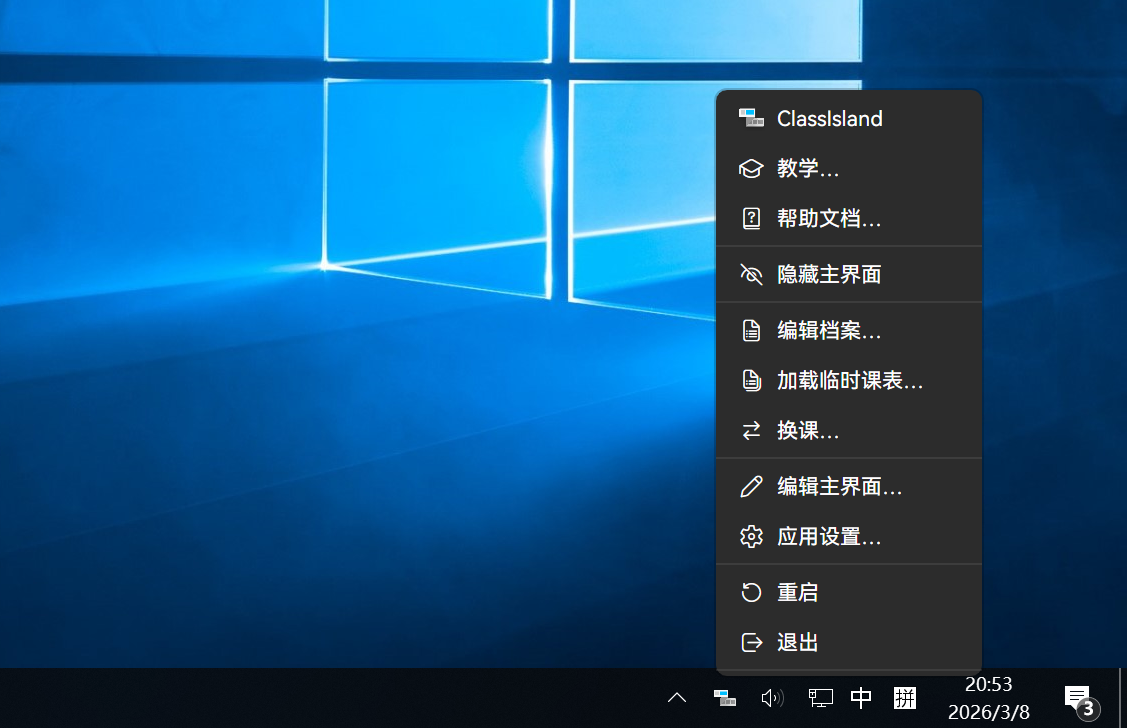Open 应用设置 via the gear icon
Viewport: 1127px width, 728px height.
751,536
